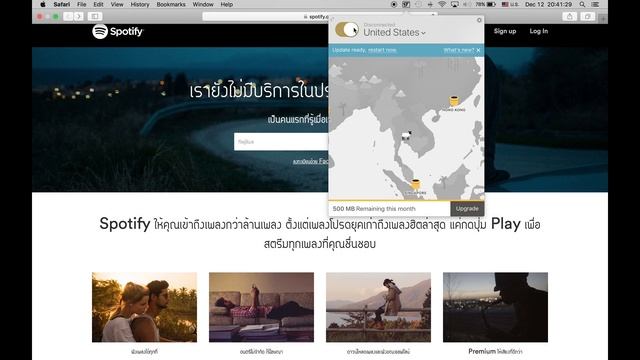640x360 pixels.
Task: Open the Edit menu
Action: [x=98, y=4]
